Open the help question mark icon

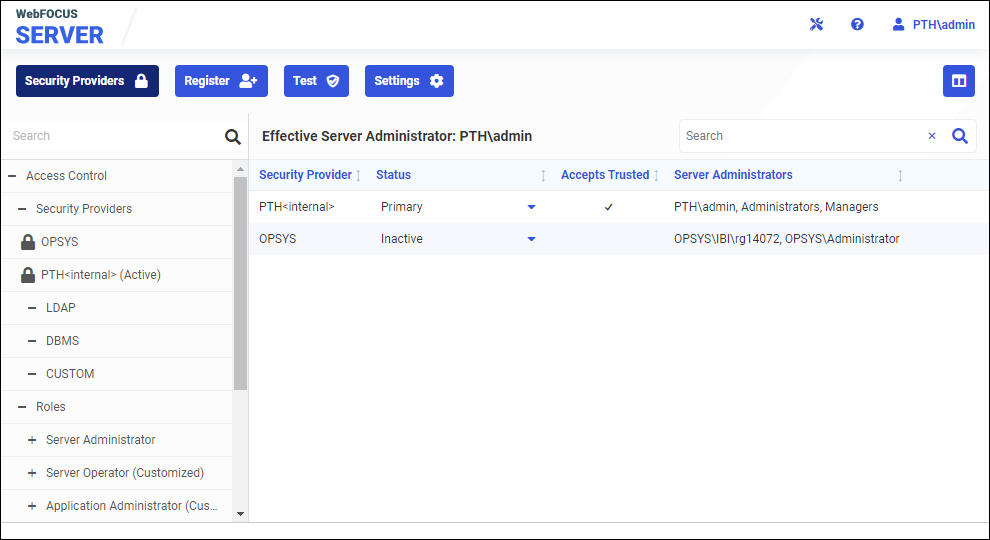coord(857,25)
